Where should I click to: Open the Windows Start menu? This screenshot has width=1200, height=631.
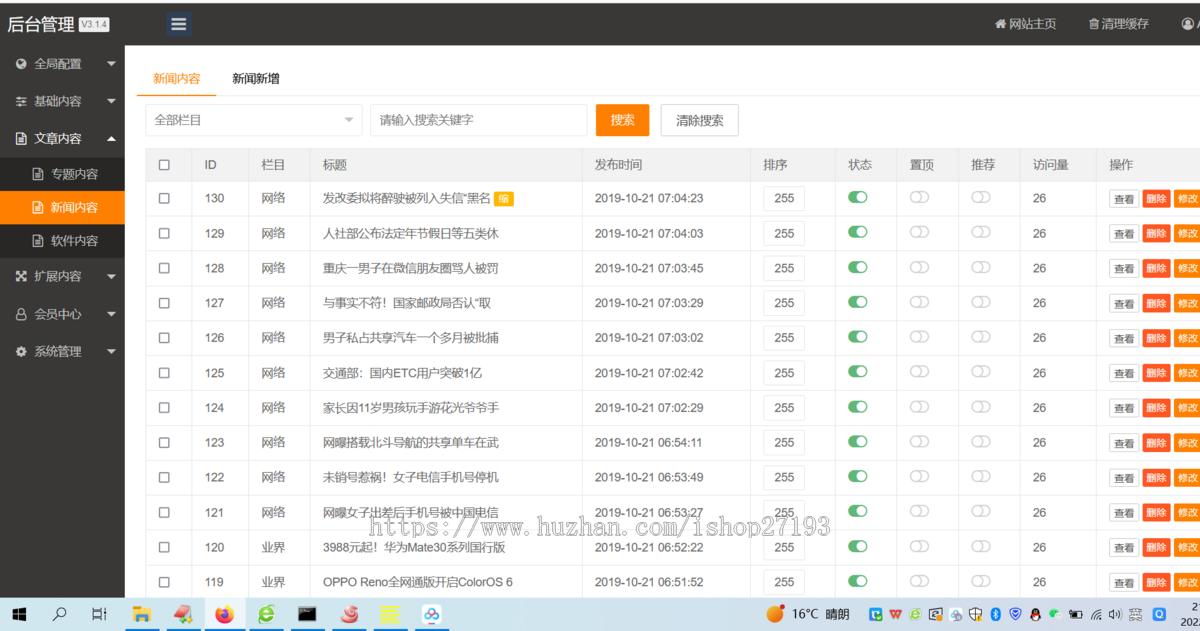pyautogui.click(x=19, y=614)
